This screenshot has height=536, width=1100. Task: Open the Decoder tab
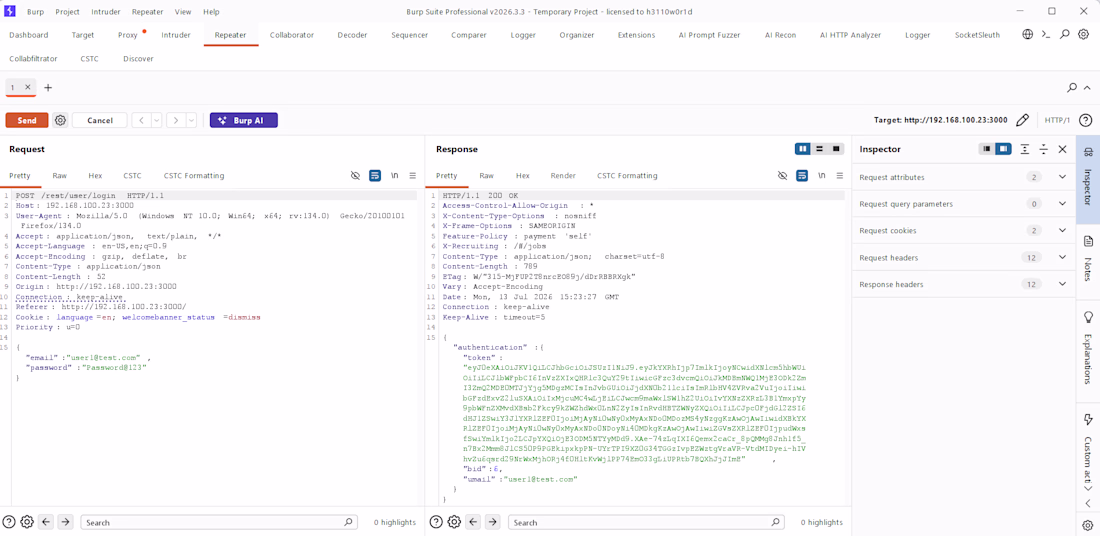click(352, 34)
